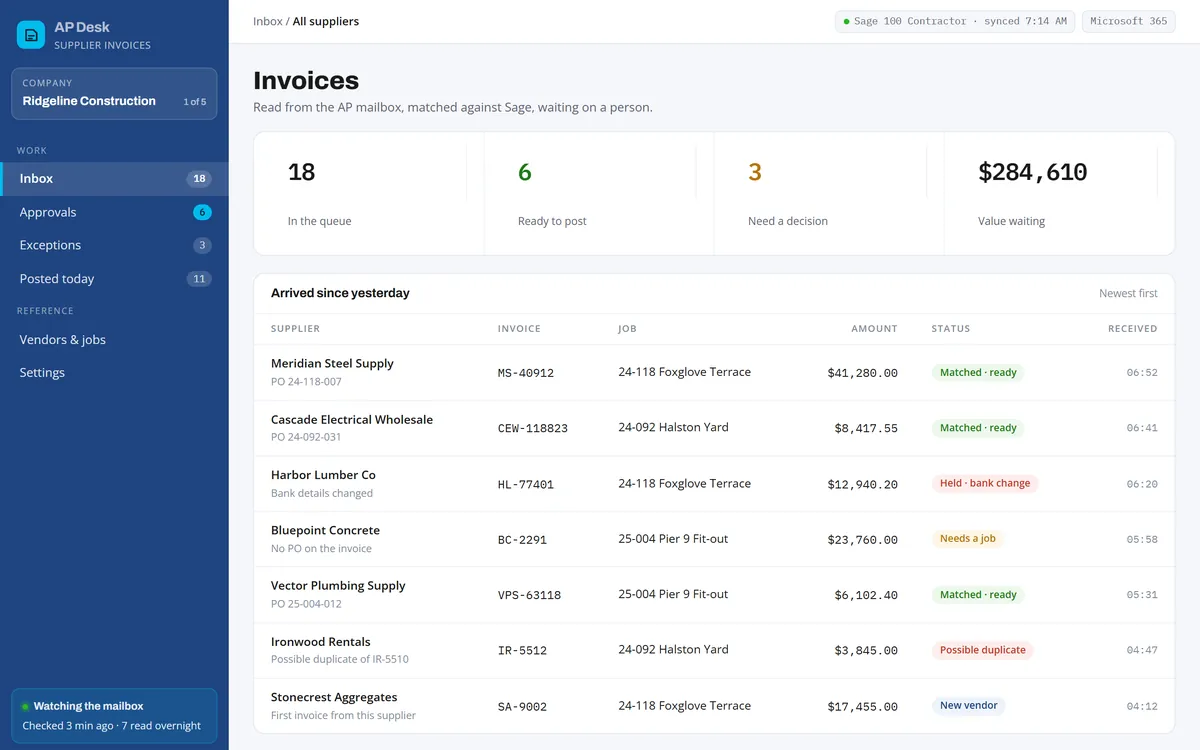The image size is (1200, 750).
Task: Sort by the Status column header
Action: (x=951, y=329)
